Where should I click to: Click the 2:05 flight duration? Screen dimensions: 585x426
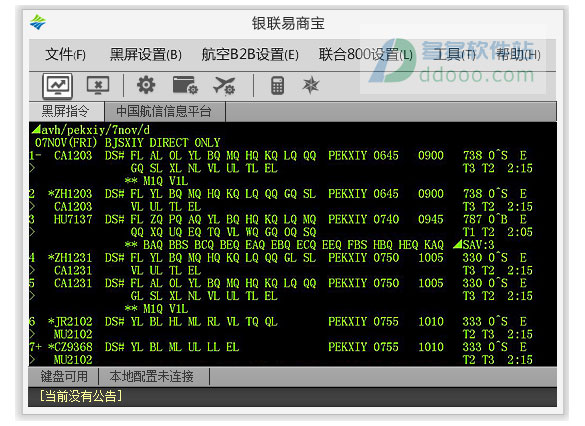coord(520,232)
